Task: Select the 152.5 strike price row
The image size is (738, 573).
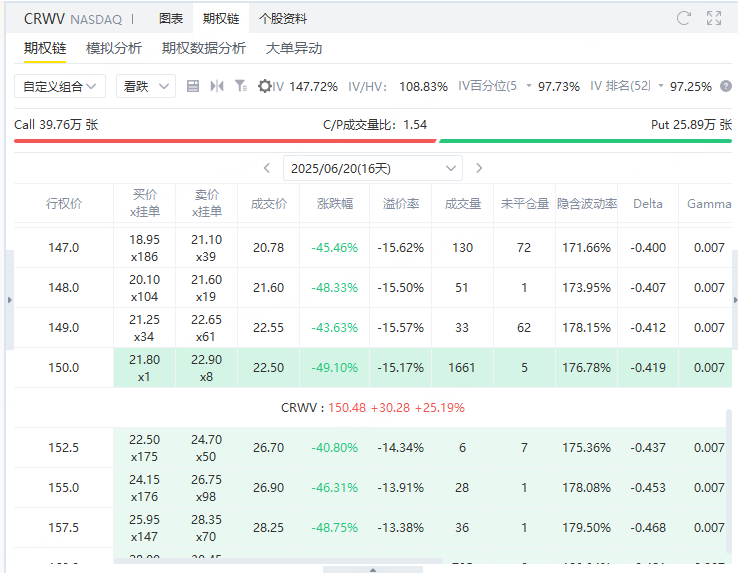Action: click(x=373, y=448)
